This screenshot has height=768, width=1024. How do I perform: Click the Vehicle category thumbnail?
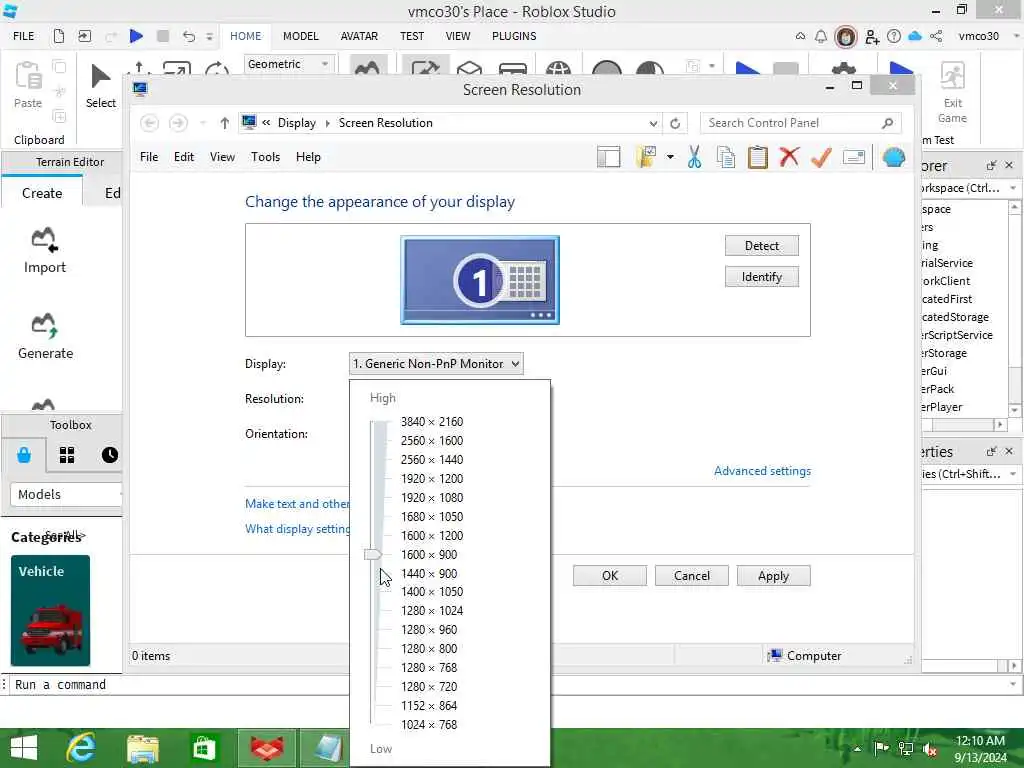[50, 611]
